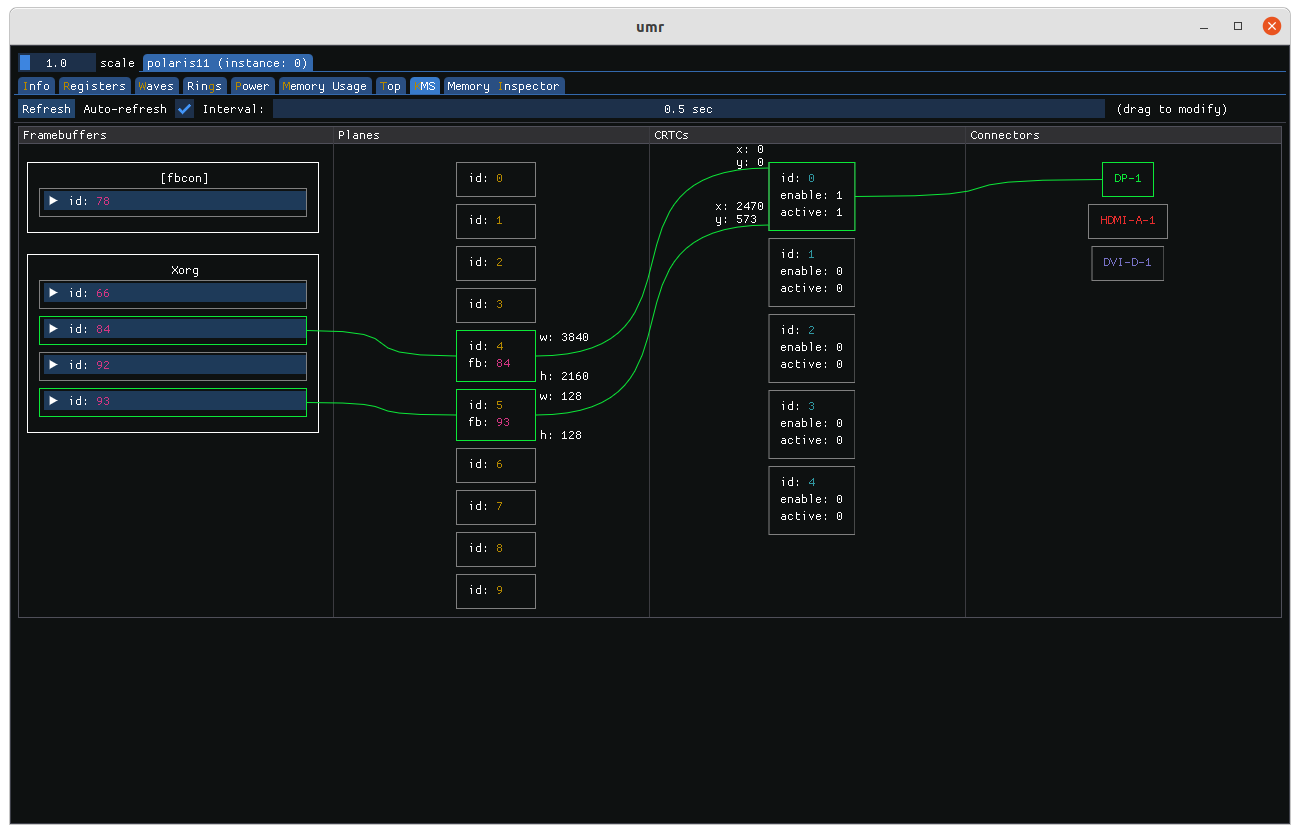The width and height of the screenshot is (1300, 834).
Task: Click the disabled CRTC box id 3
Action: pos(812,424)
